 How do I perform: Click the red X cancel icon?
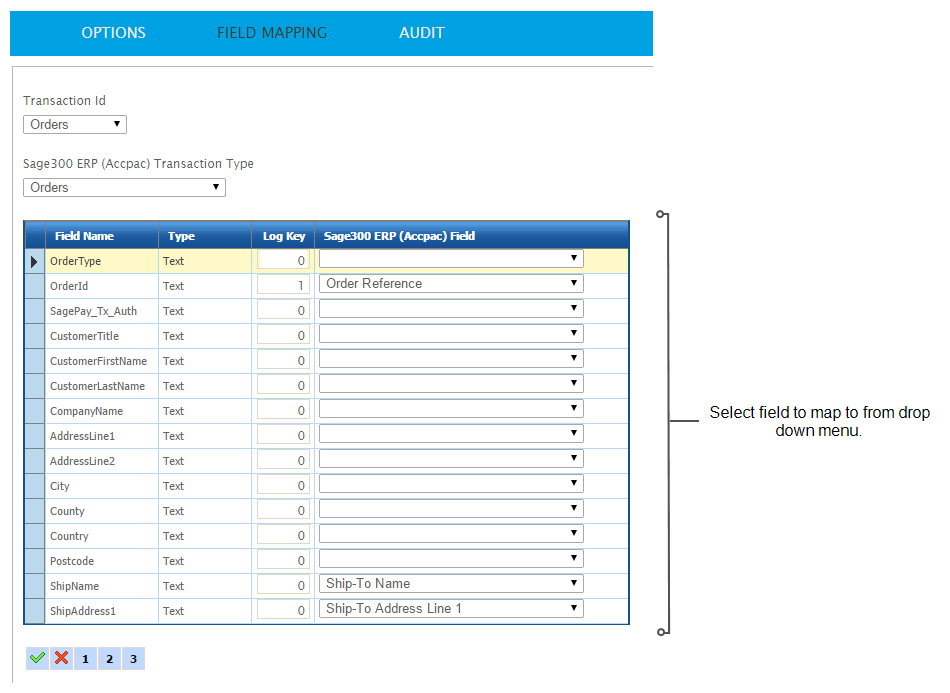(x=61, y=658)
